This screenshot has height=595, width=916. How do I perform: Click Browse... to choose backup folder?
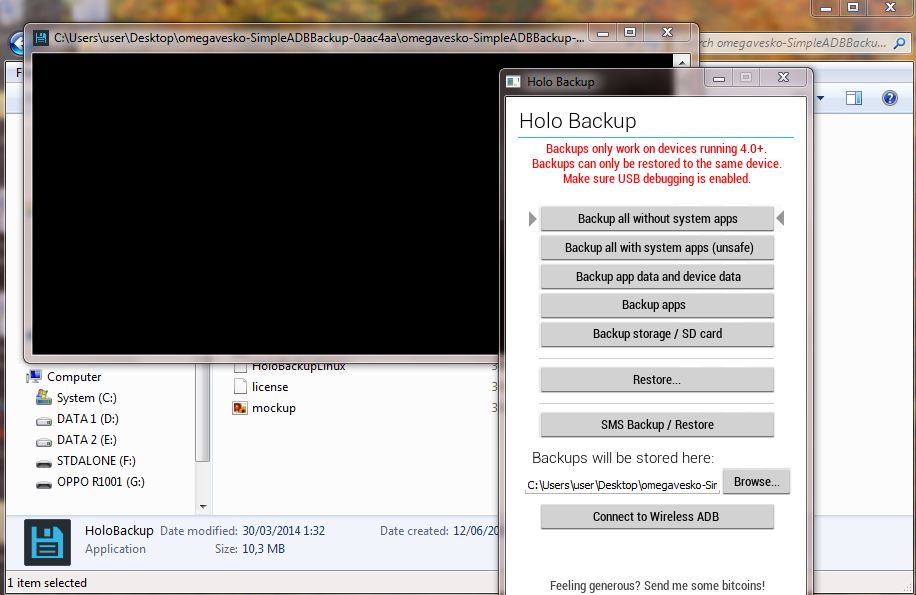point(757,482)
